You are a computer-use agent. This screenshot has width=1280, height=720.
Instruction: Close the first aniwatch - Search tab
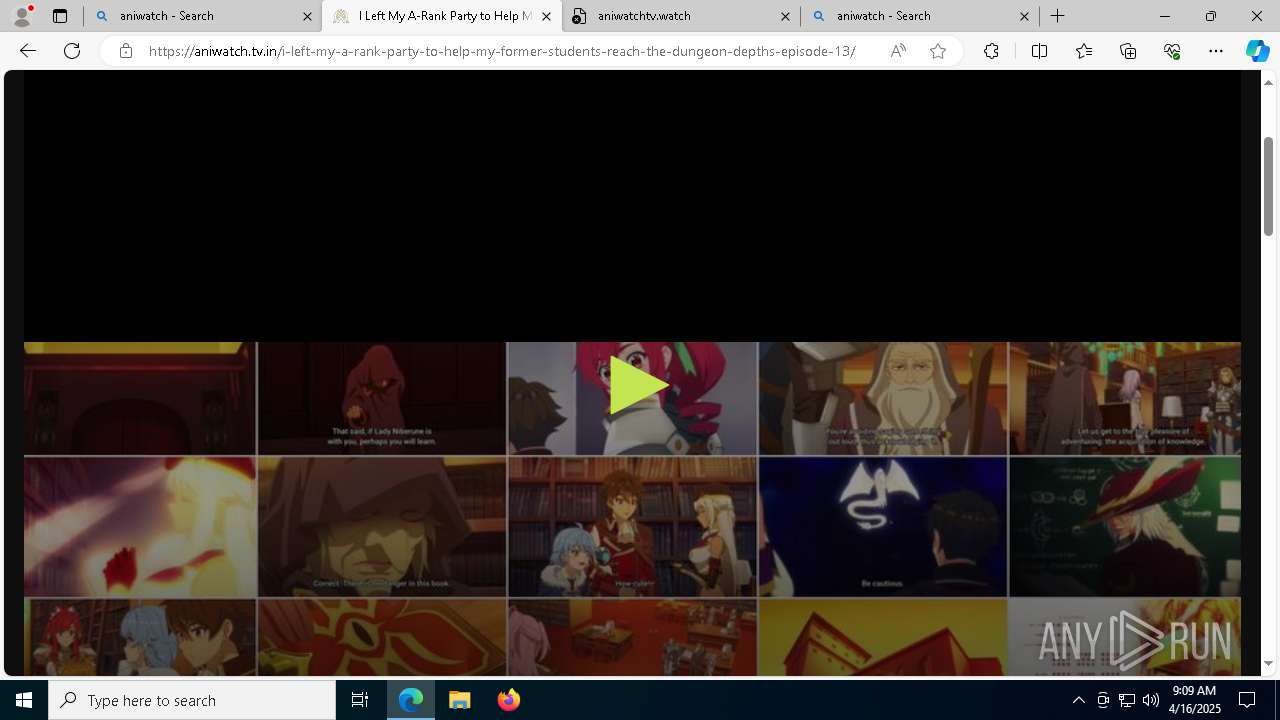click(307, 16)
